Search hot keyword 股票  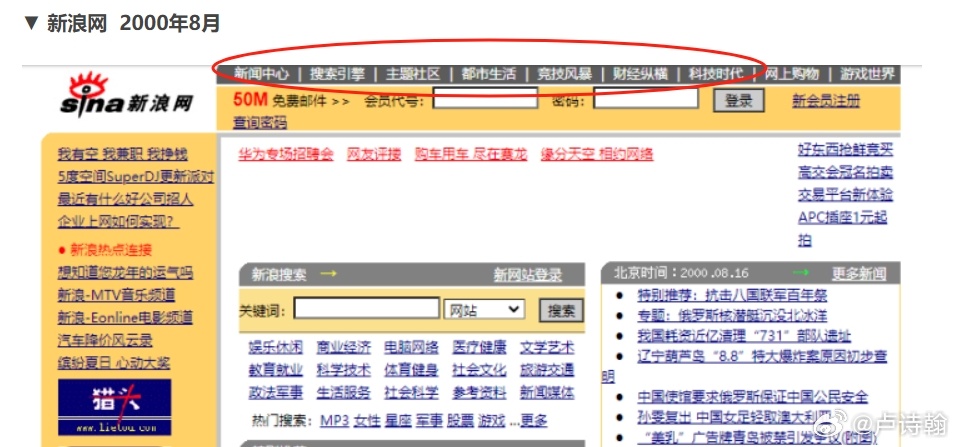coord(461,421)
